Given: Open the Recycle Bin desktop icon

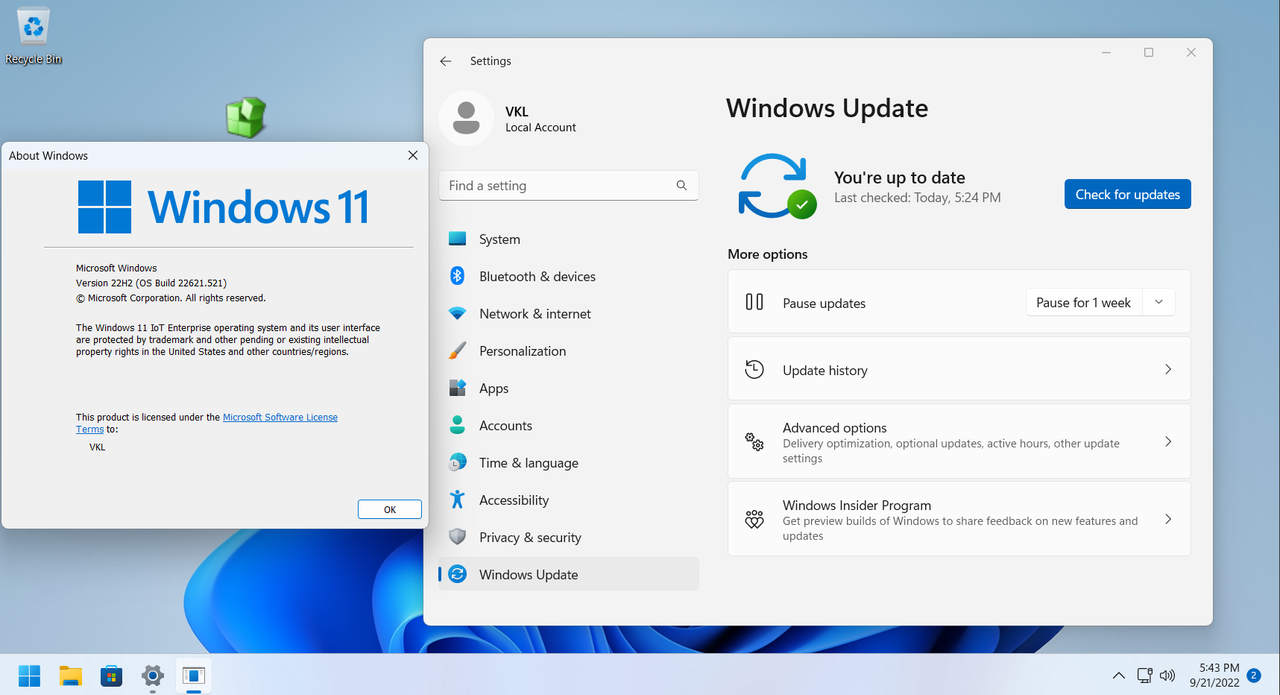Looking at the screenshot, I should [33, 36].
